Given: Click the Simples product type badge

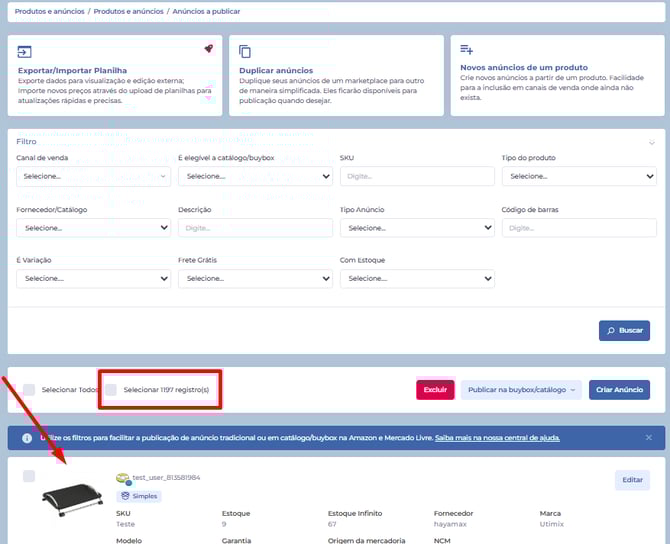Looking at the screenshot, I should [139, 495].
